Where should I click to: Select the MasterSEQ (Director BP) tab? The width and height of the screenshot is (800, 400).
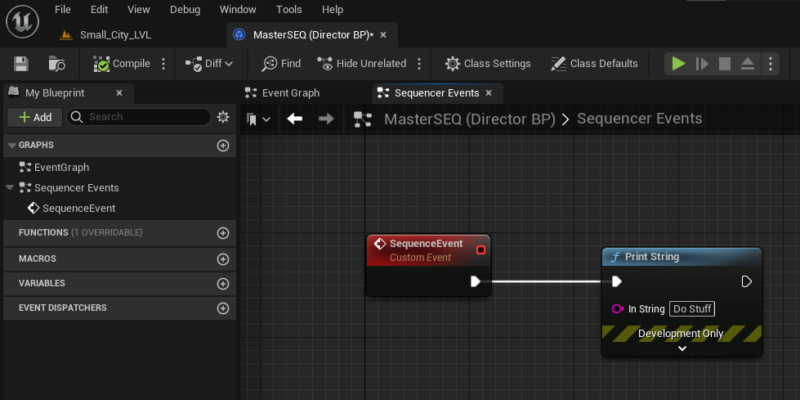312,35
